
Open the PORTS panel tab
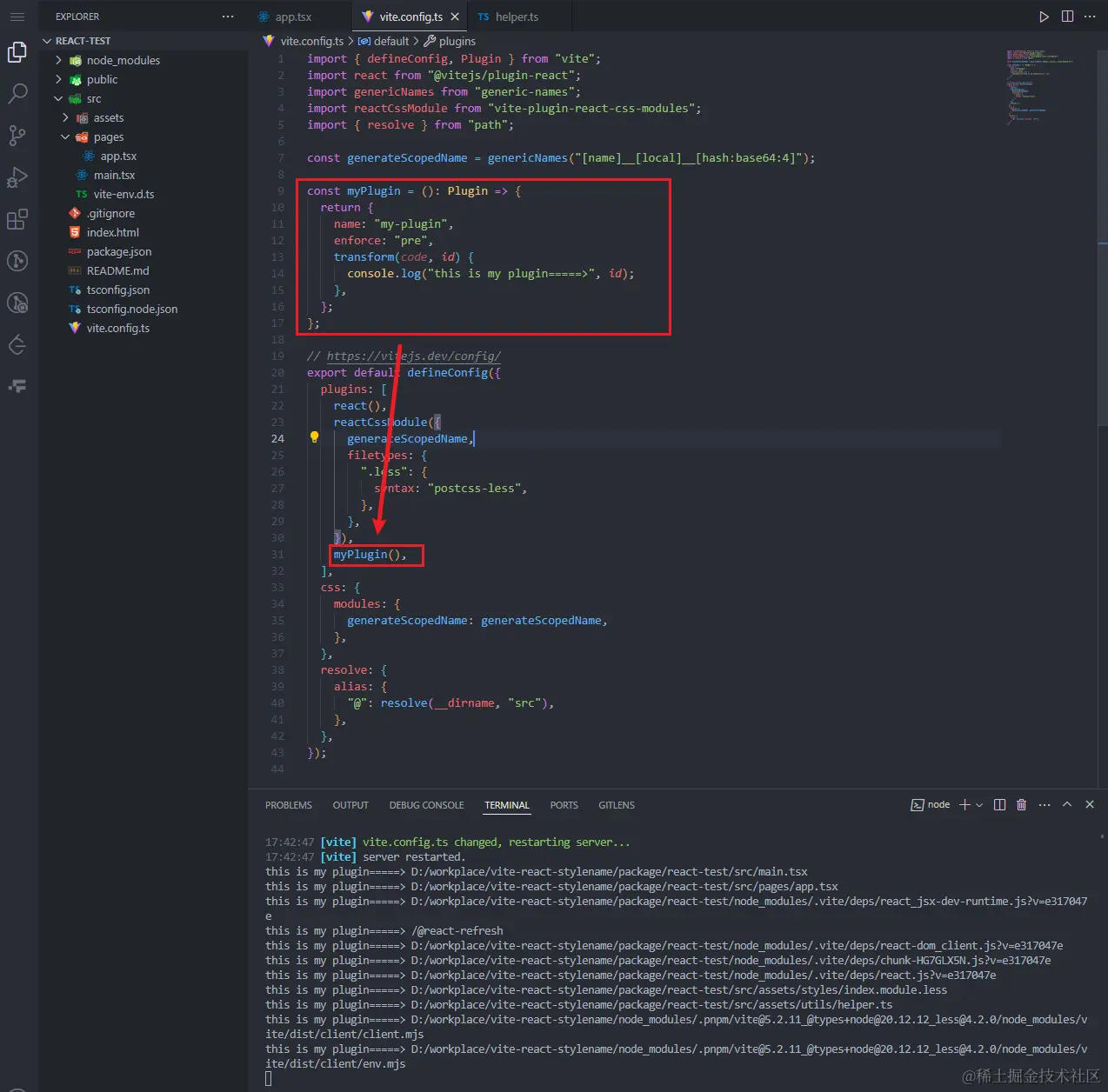(x=564, y=805)
